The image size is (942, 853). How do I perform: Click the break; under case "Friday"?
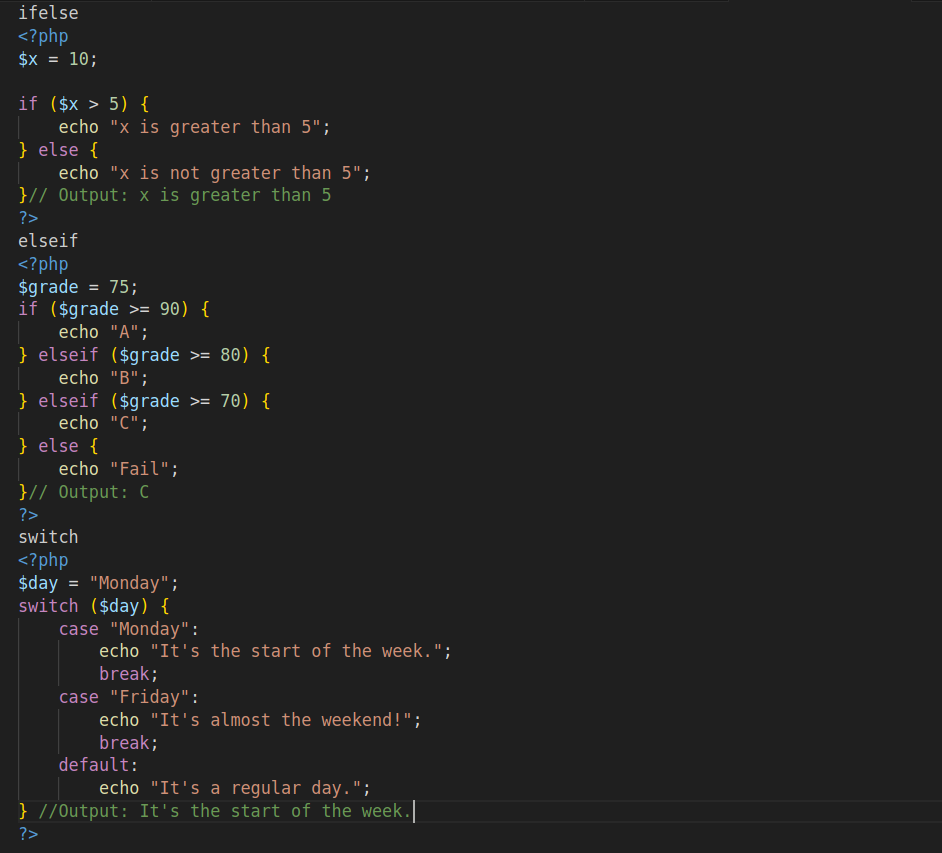(129, 743)
